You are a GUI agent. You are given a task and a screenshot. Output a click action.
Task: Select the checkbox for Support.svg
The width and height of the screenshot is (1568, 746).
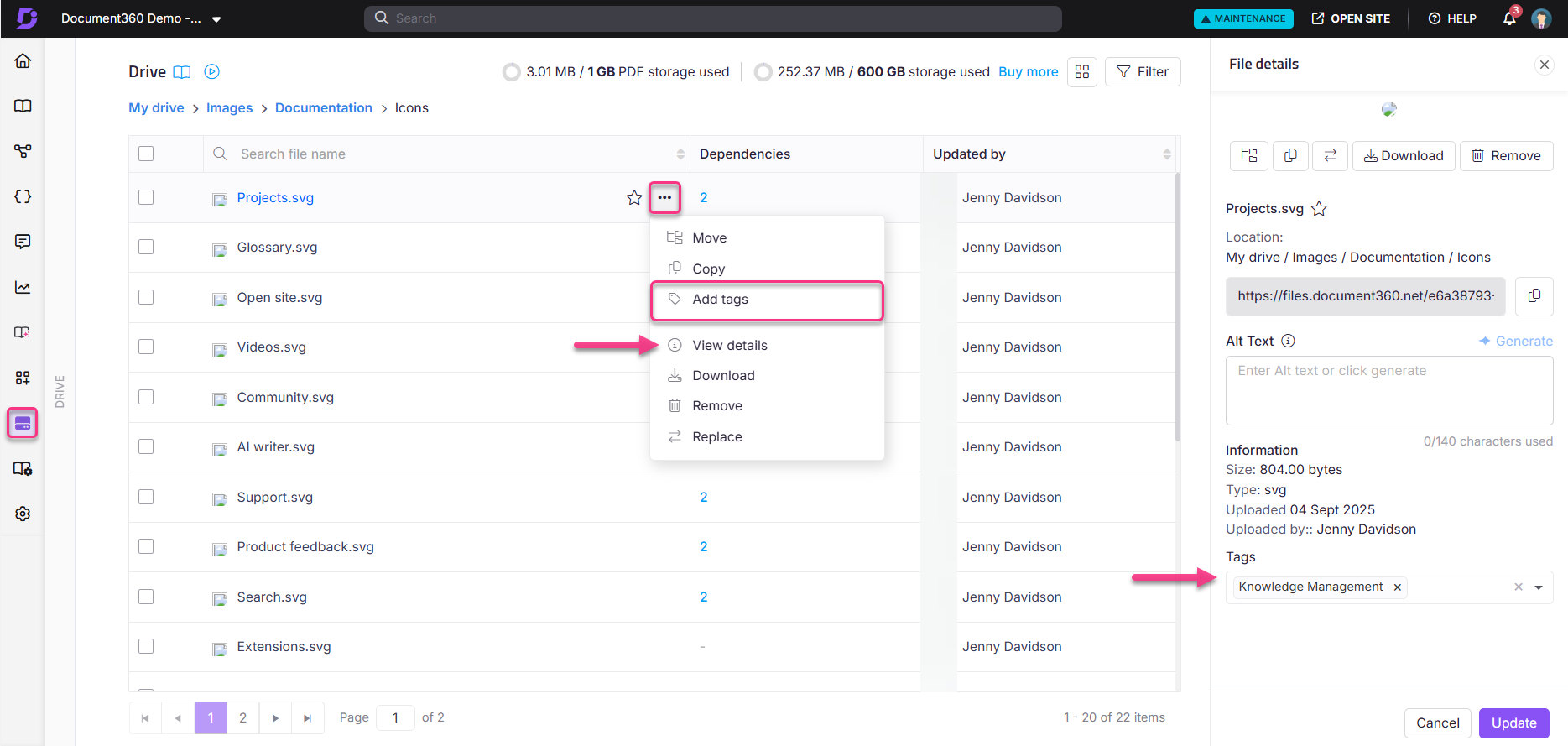[x=146, y=497]
